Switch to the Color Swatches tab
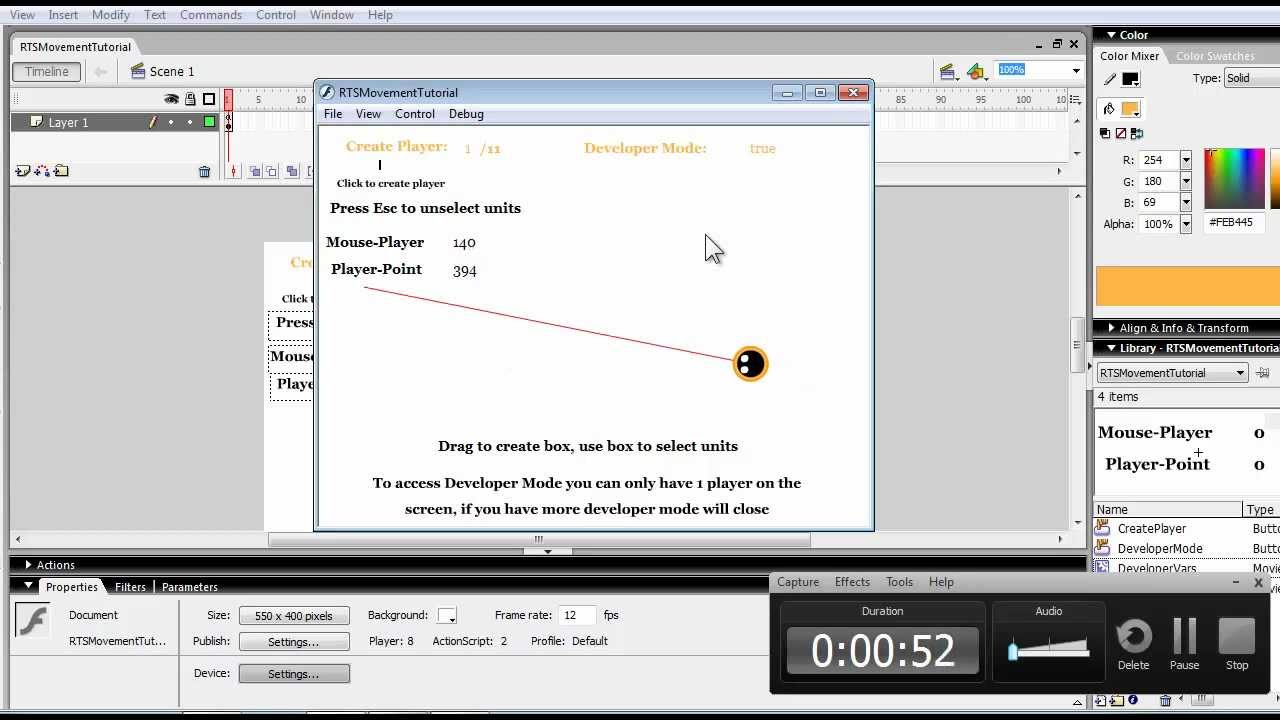The height and width of the screenshot is (720, 1280). tap(1215, 56)
